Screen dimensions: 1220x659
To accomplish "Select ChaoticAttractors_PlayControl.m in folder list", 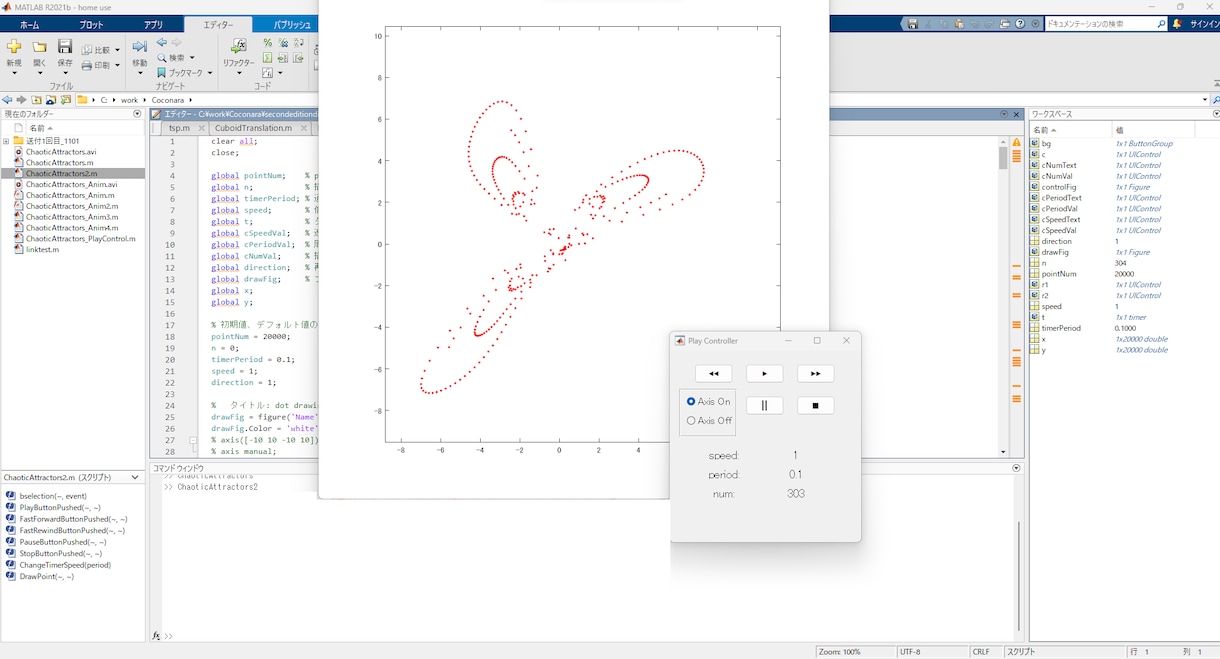I will (x=80, y=239).
